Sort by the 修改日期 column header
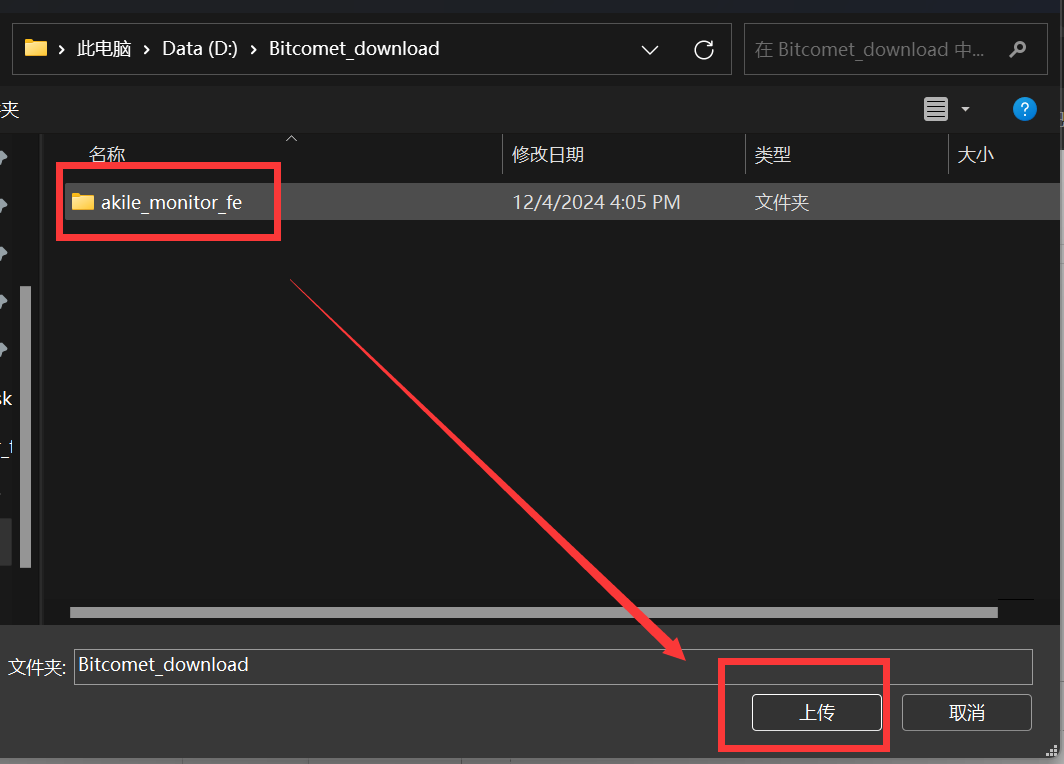The width and height of the screenshot is (1064, 764). point(548,154)
